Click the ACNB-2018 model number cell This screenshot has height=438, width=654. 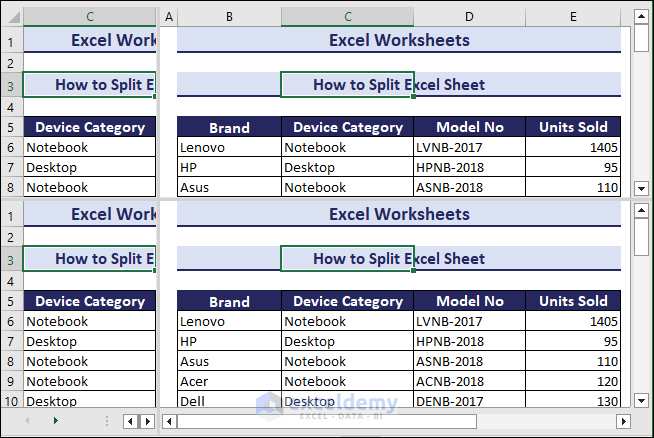(x=469, y=381)
